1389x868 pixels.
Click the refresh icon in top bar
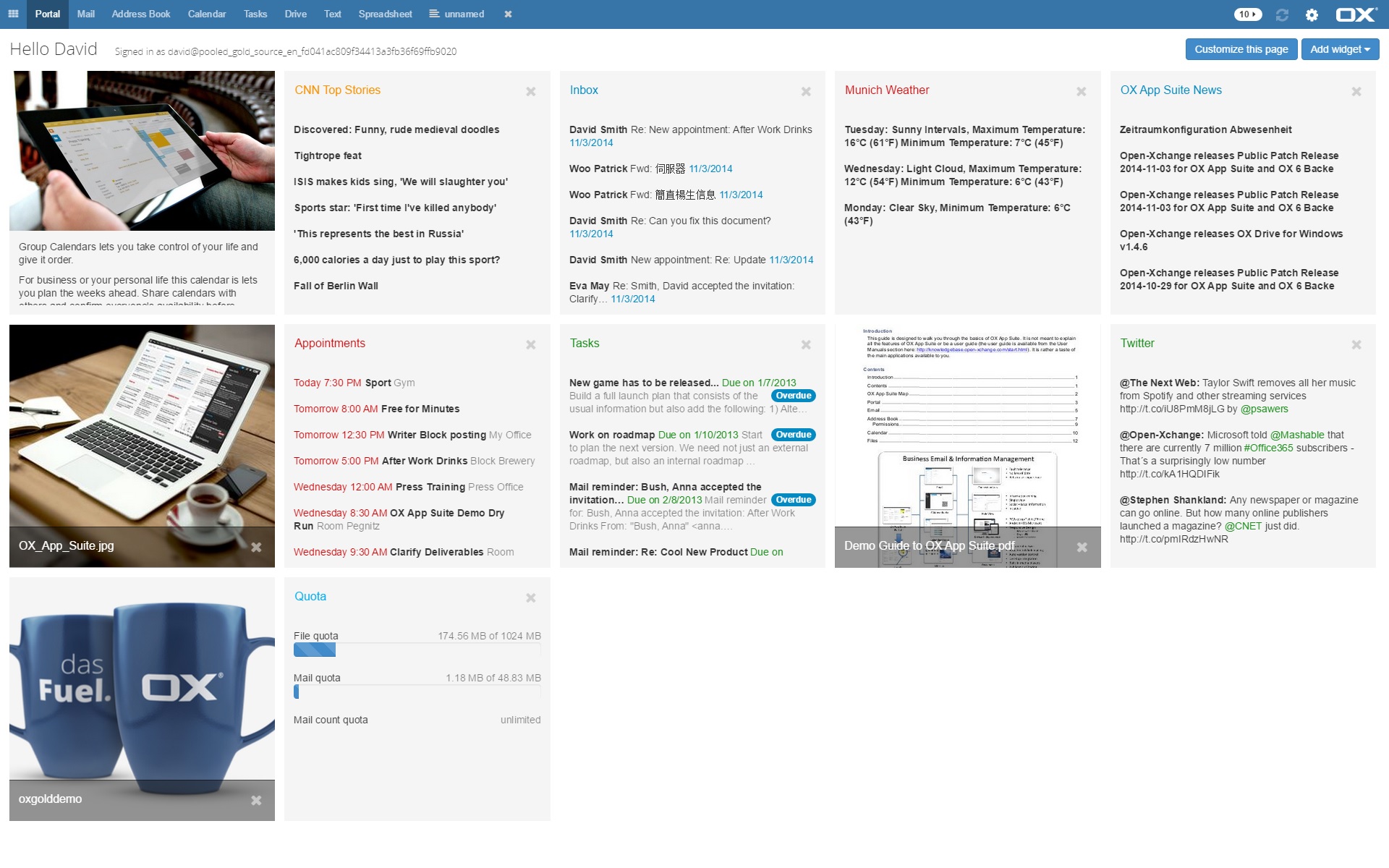tap(1282, 14)
